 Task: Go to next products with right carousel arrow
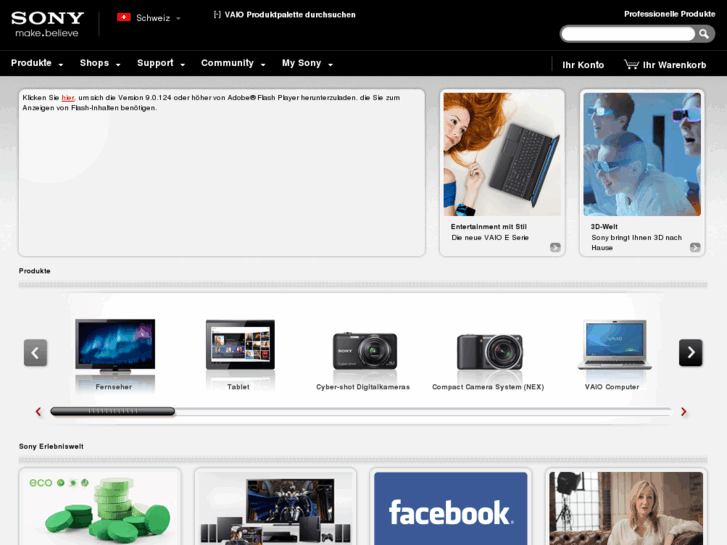click(x=690, y=353)
